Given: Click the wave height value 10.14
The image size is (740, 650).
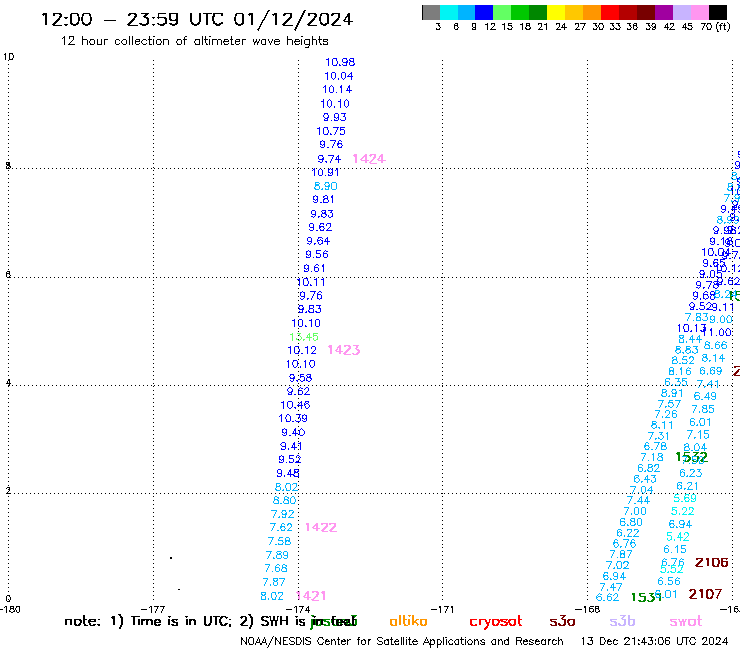Looking at the screenshot, I should (337, 89).
